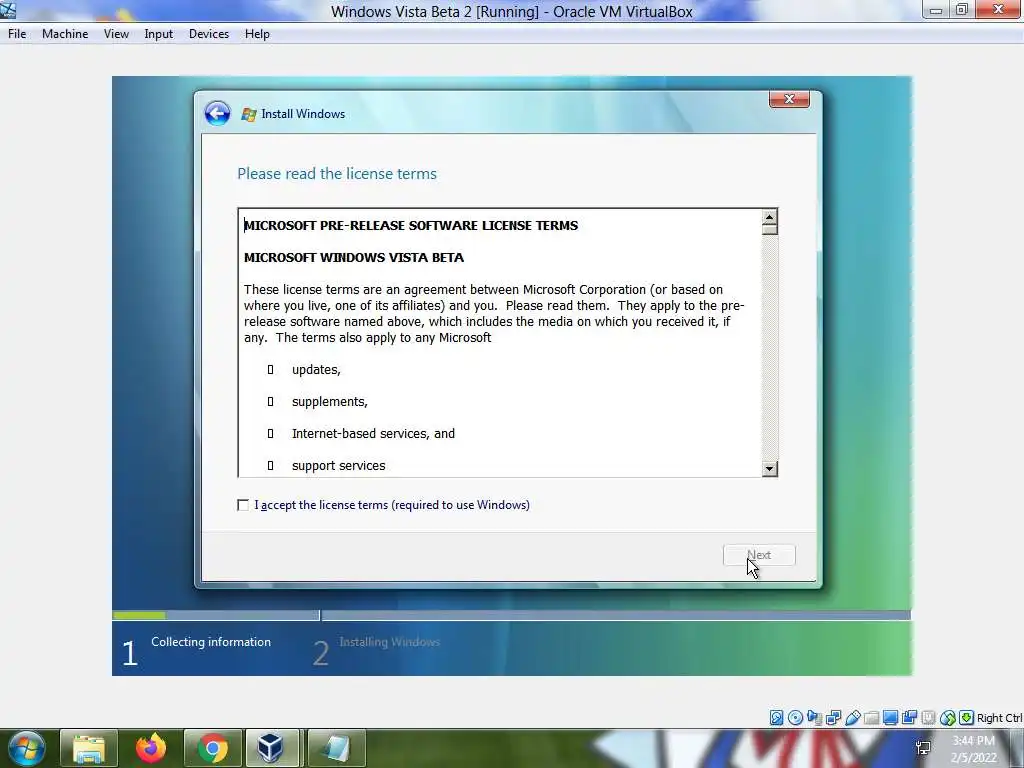Open the Machine menu
Image resolution: width=1024 pixels, height=768 pixels.
pyautogui.click(x=65, y=34)
